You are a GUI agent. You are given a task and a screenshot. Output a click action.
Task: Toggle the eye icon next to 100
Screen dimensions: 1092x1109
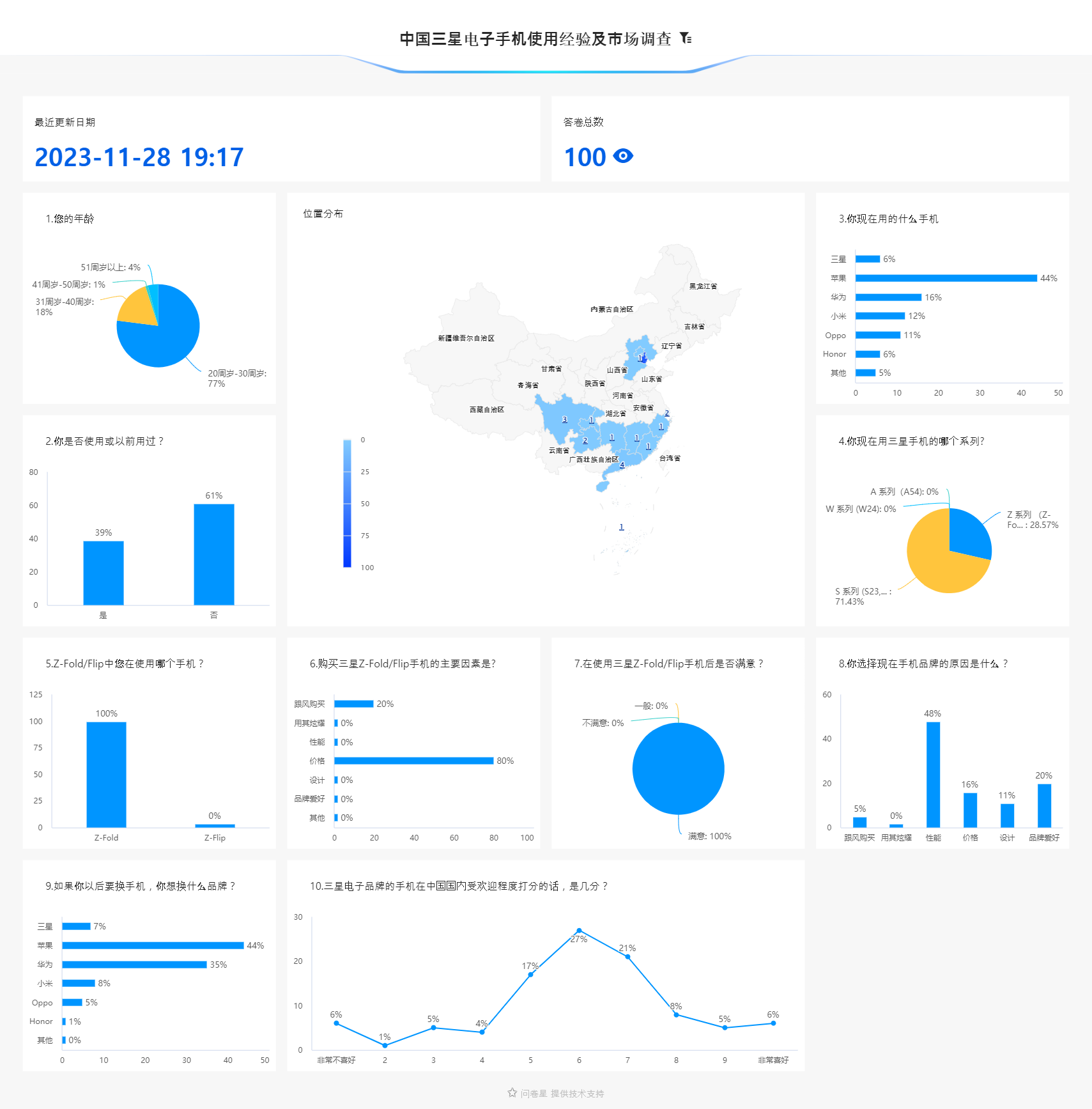(623, 156)
